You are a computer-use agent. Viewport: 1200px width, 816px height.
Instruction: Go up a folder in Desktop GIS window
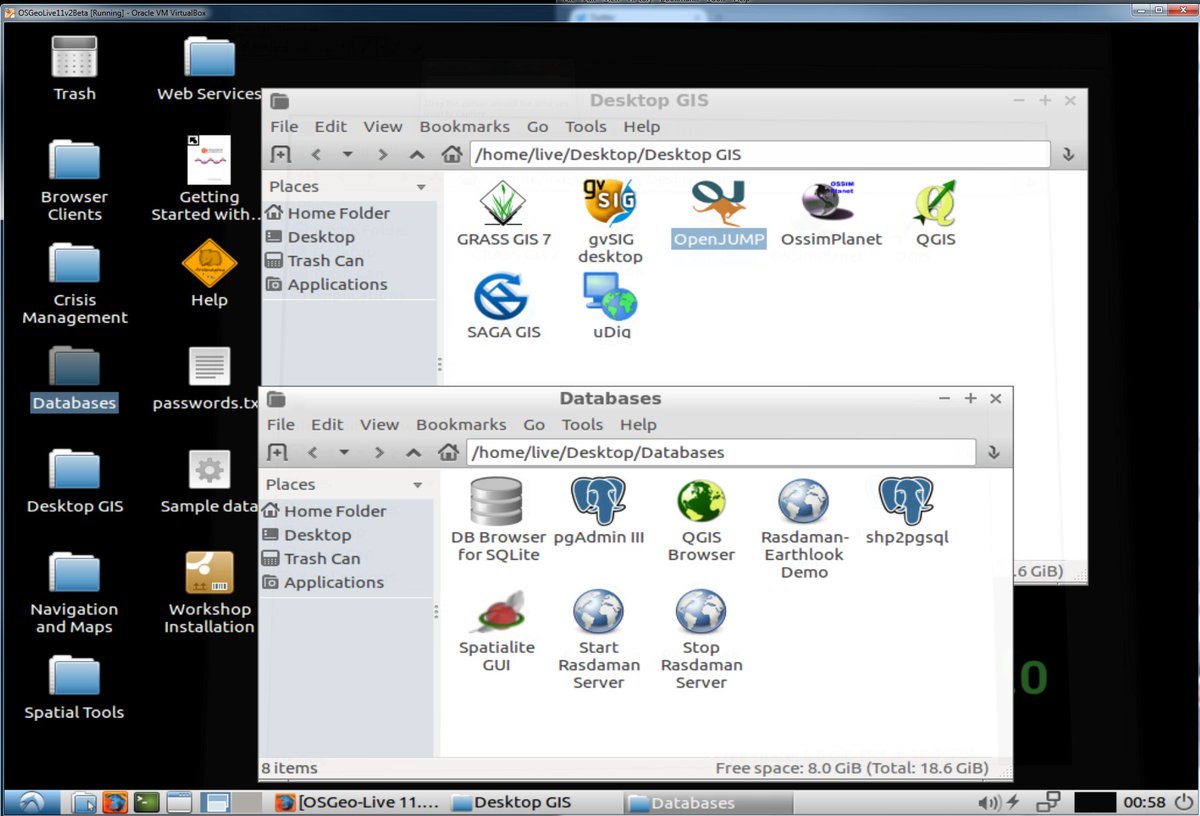[417, 154]
